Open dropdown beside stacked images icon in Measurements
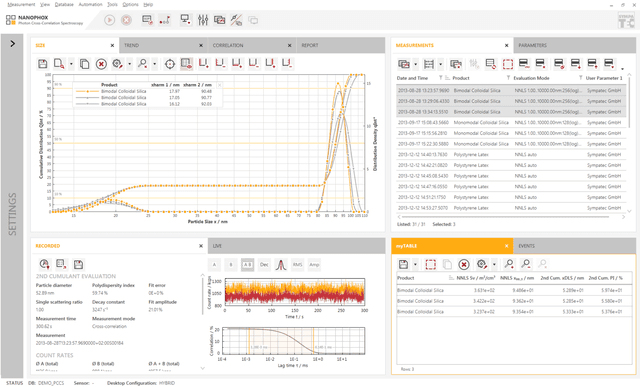Image resolution: width=640 pixels, height=387 pixels. [x=416, y=64]
